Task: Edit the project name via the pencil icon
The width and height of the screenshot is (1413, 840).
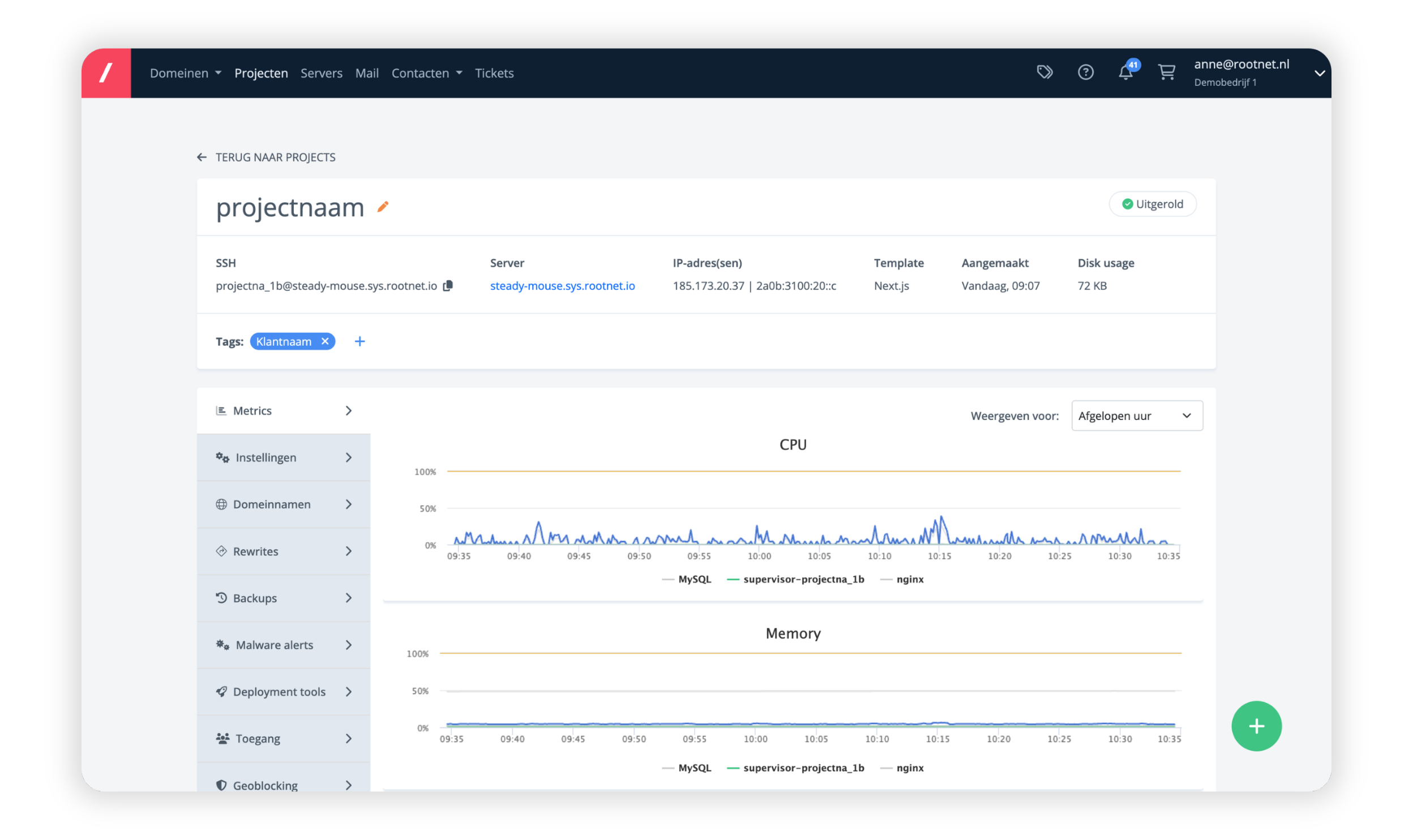Action: coord(383,207)
